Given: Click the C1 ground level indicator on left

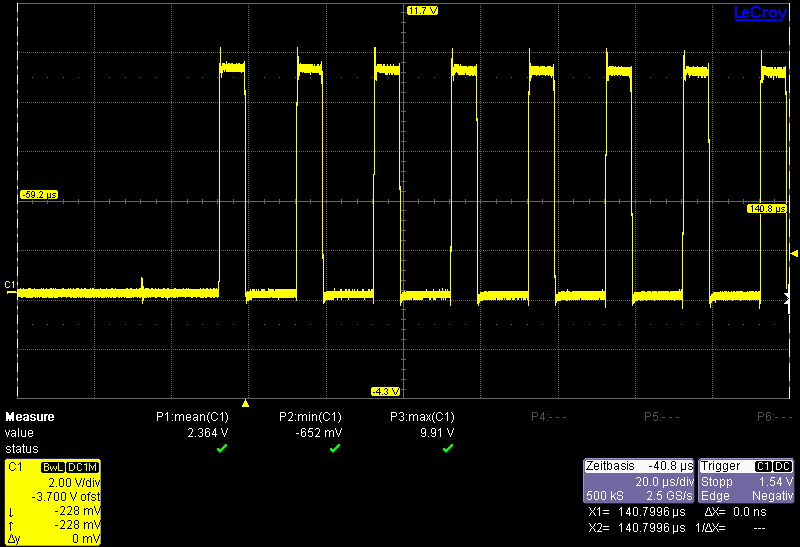Looking at the screenshot, I should point(10,286).
